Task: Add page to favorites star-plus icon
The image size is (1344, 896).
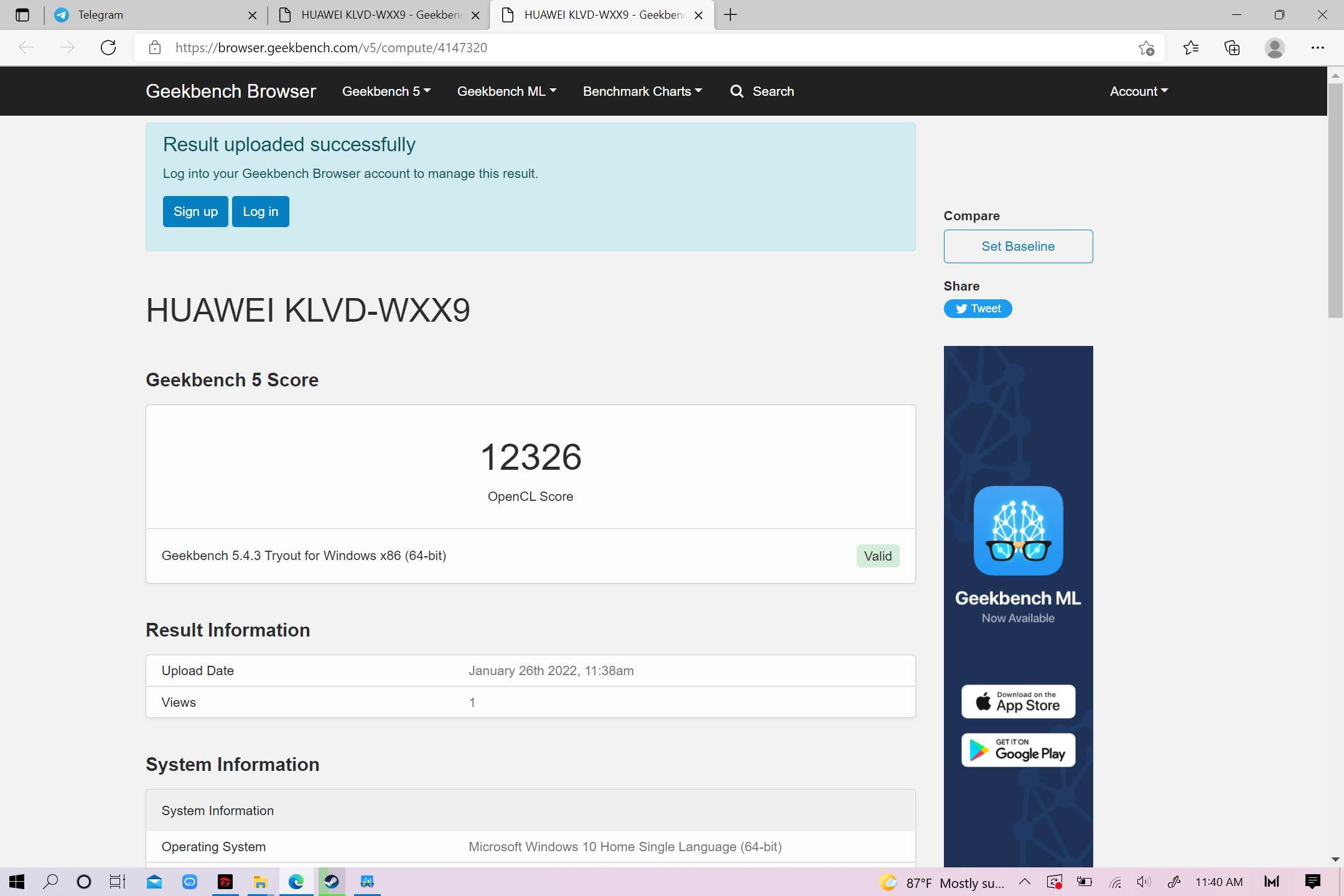Action: [1146, 48]
